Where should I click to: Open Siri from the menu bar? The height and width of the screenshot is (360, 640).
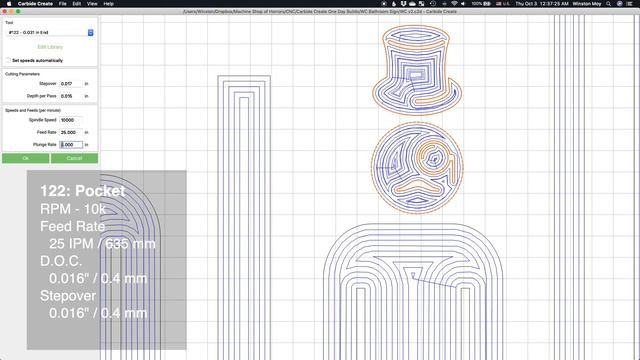point(619,3)
